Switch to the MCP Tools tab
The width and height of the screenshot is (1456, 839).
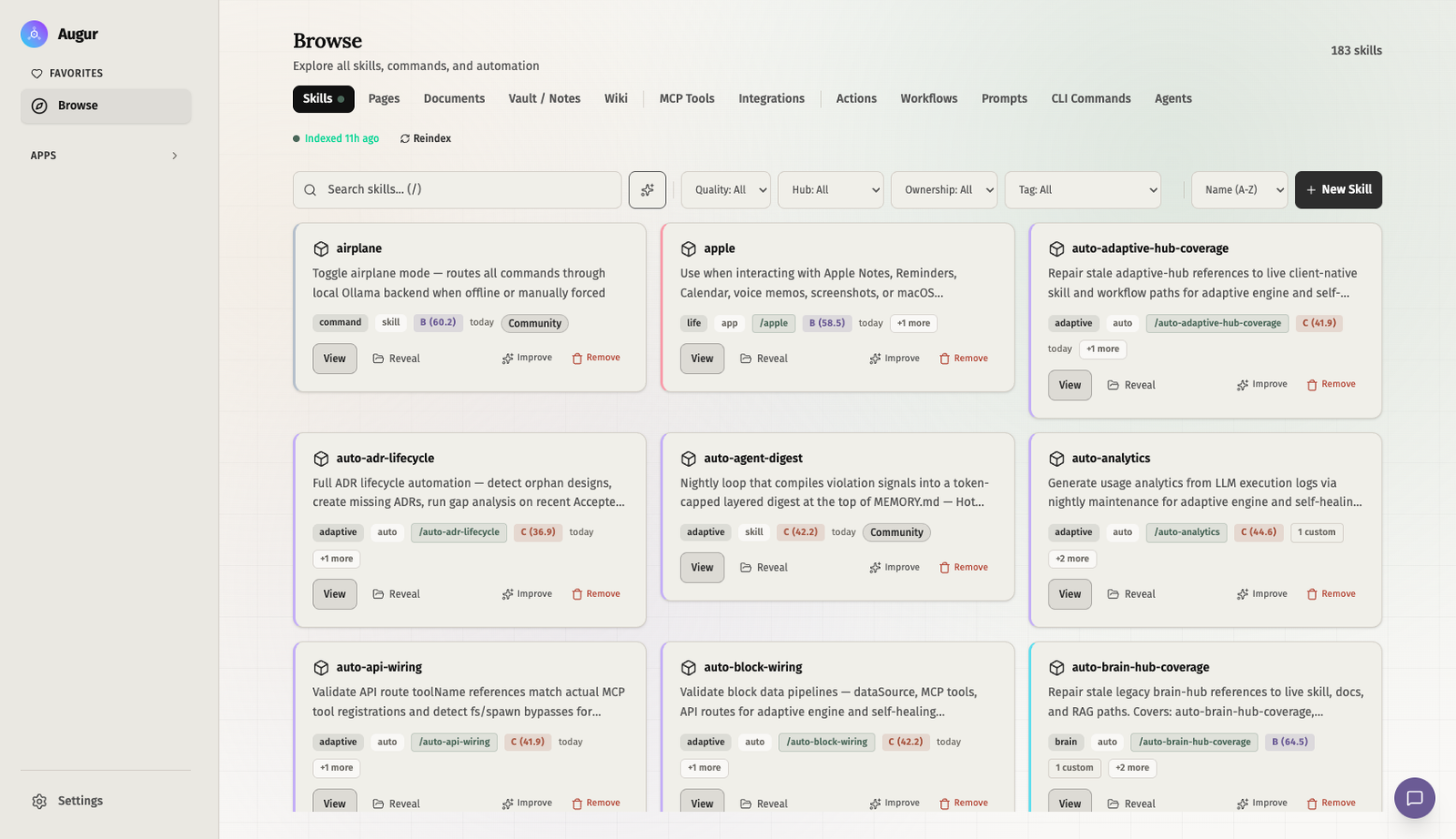(x=687, y=98)
